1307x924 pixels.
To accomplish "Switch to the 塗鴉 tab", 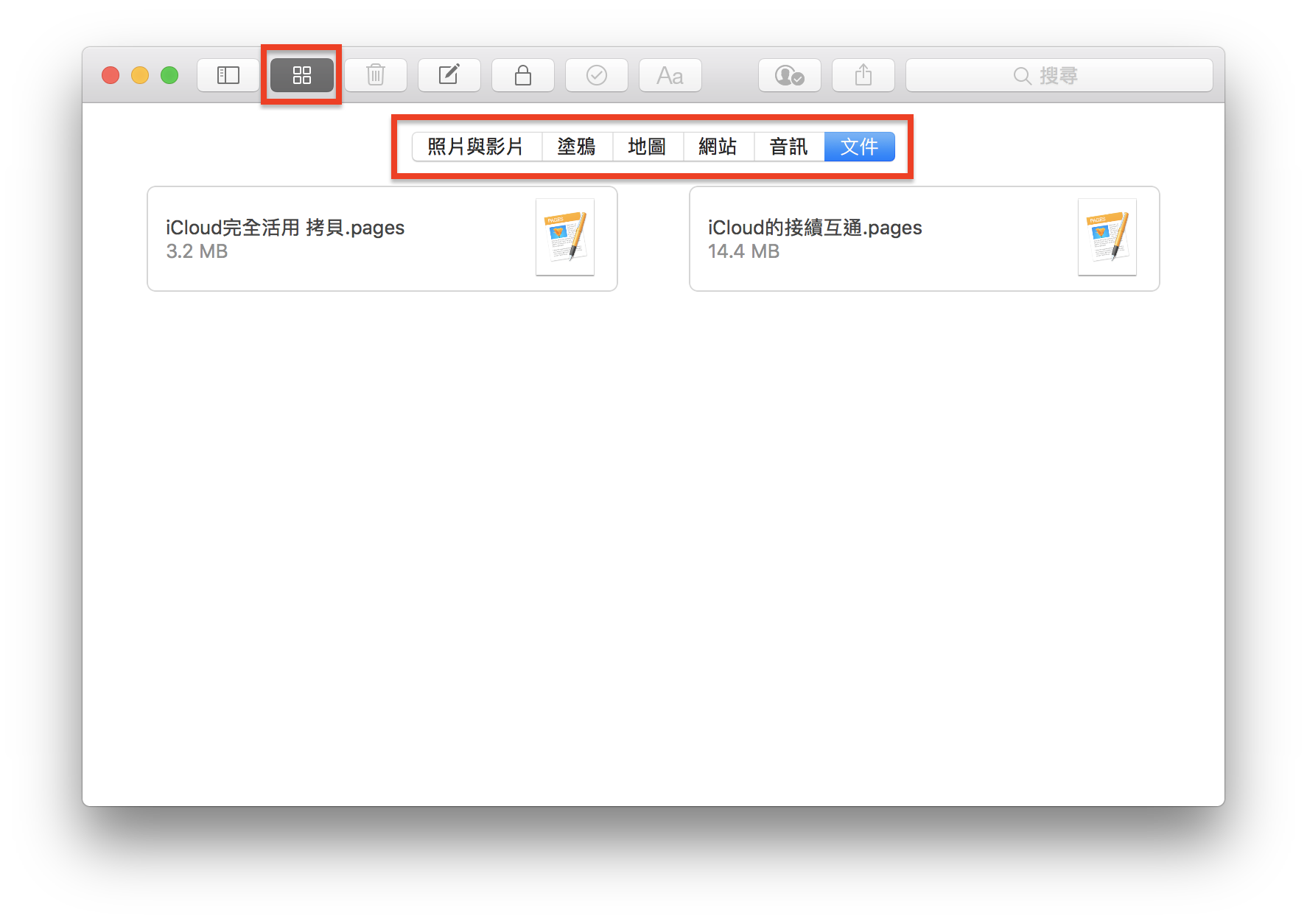I will (577, 147).
